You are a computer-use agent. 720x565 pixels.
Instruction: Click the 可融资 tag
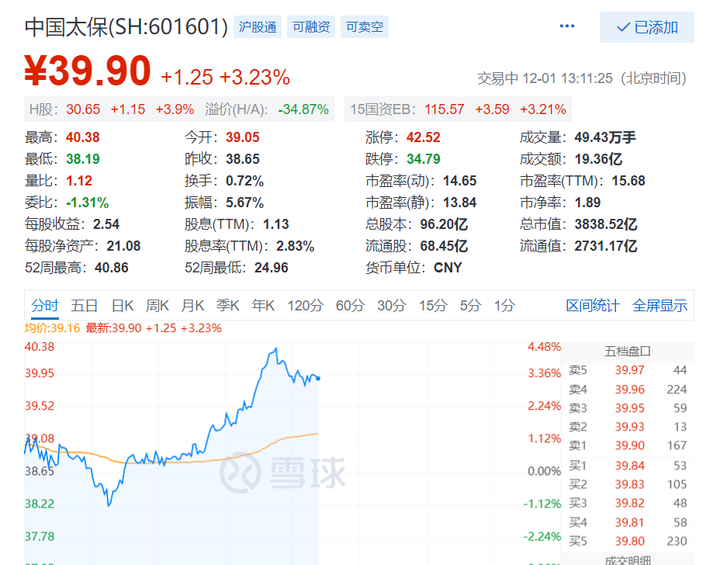pos(311,27)
